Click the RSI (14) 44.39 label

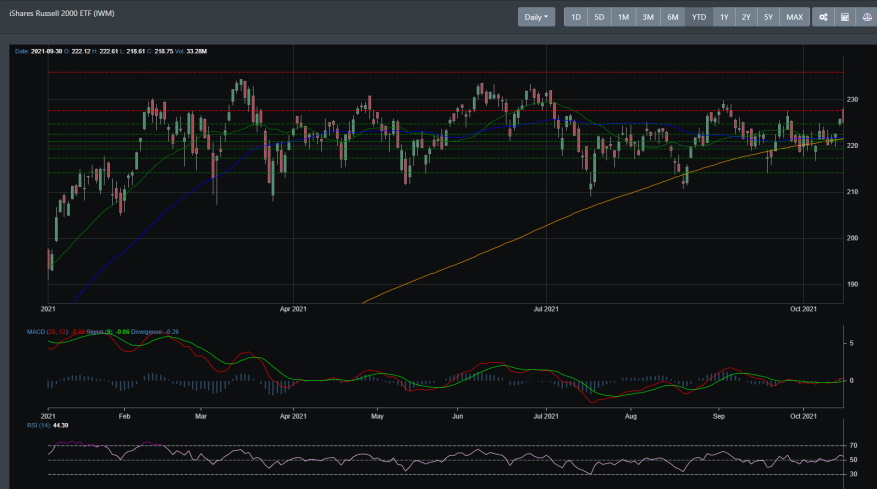coord(48,426)
